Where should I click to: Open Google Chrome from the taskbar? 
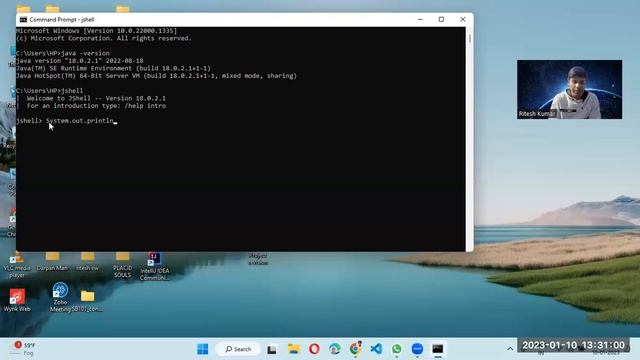(356, 349)
